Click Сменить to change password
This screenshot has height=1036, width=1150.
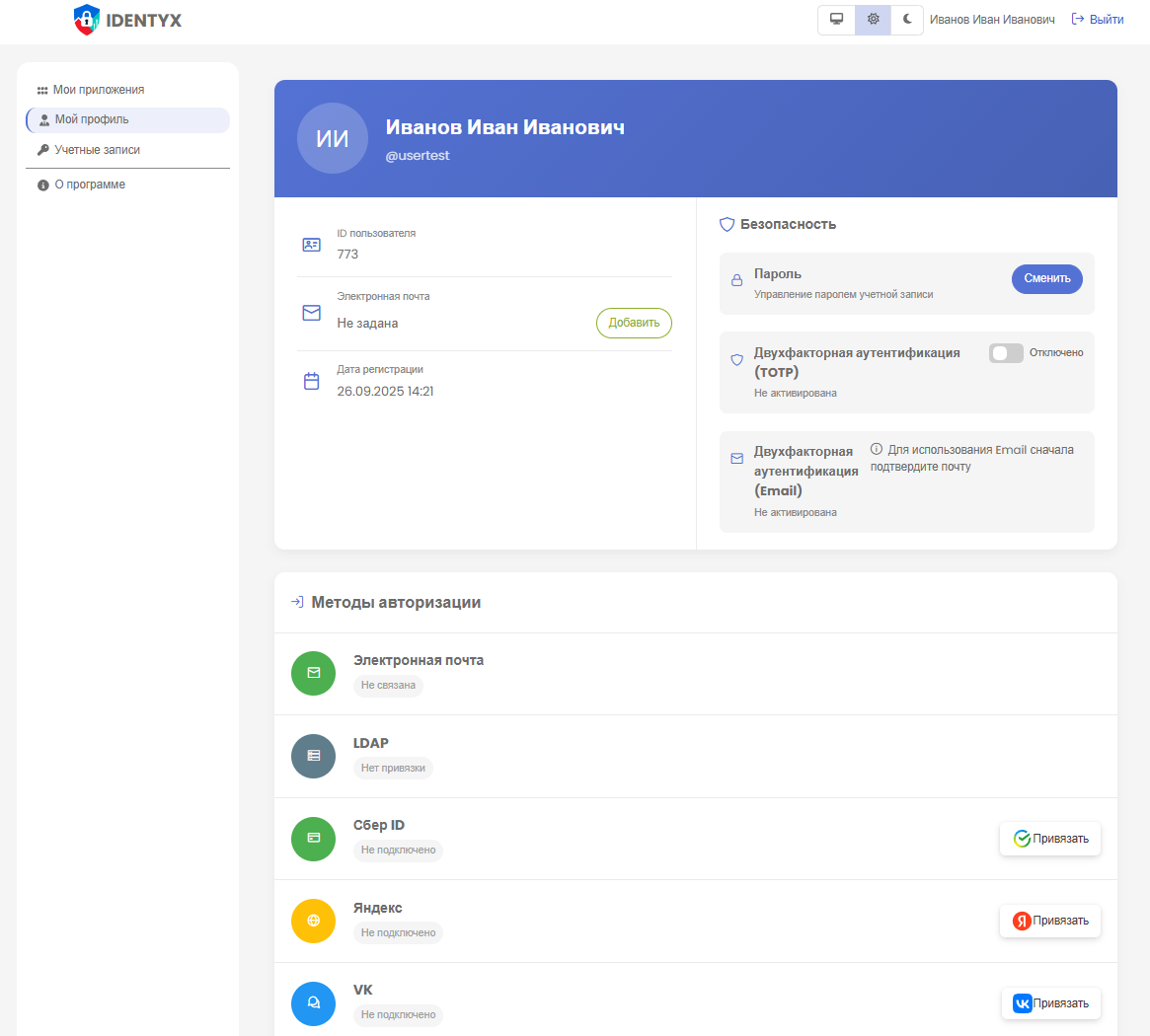[1046, 278]
